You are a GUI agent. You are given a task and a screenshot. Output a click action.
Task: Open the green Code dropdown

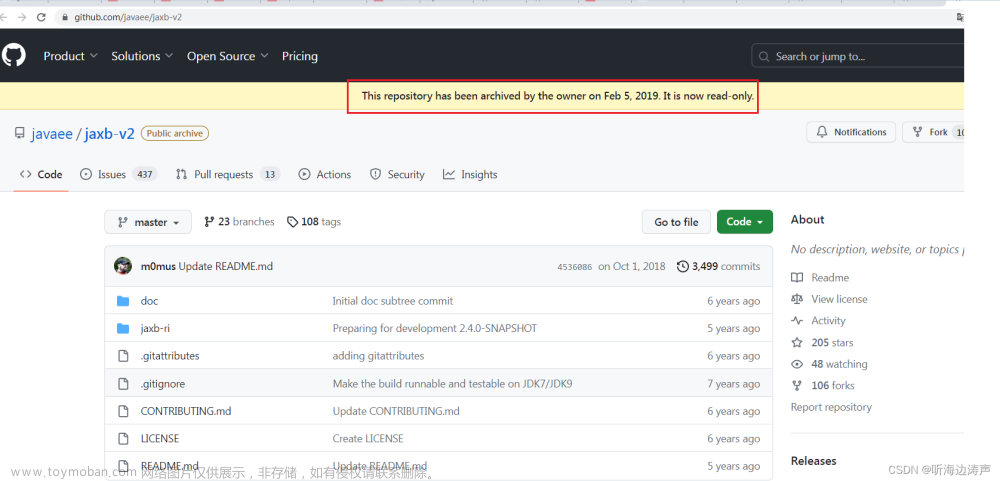tap(744, 222)
